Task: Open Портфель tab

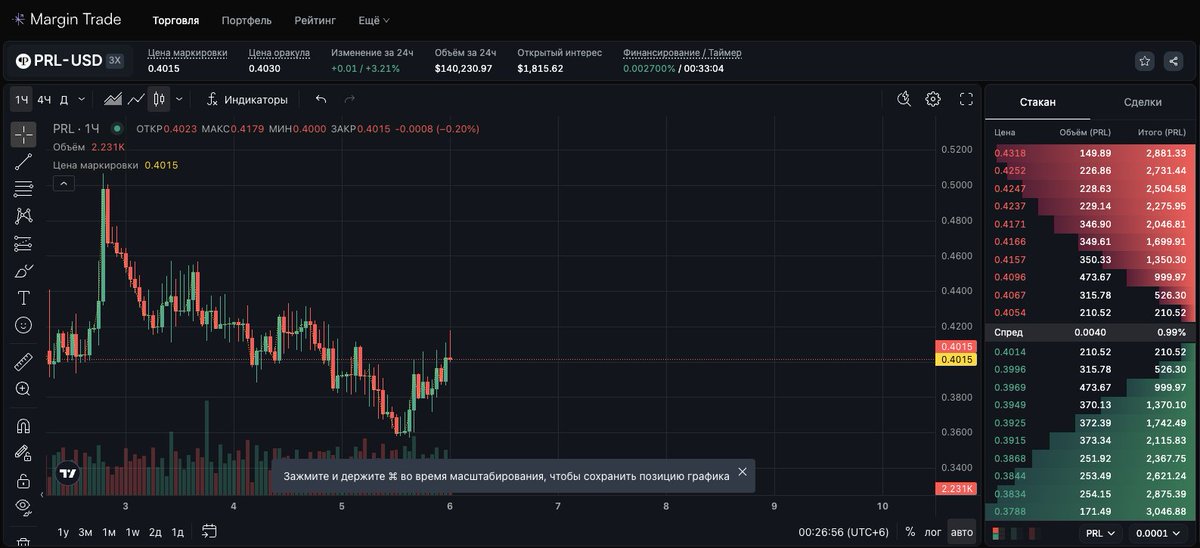Action: [x=246, y=20]
